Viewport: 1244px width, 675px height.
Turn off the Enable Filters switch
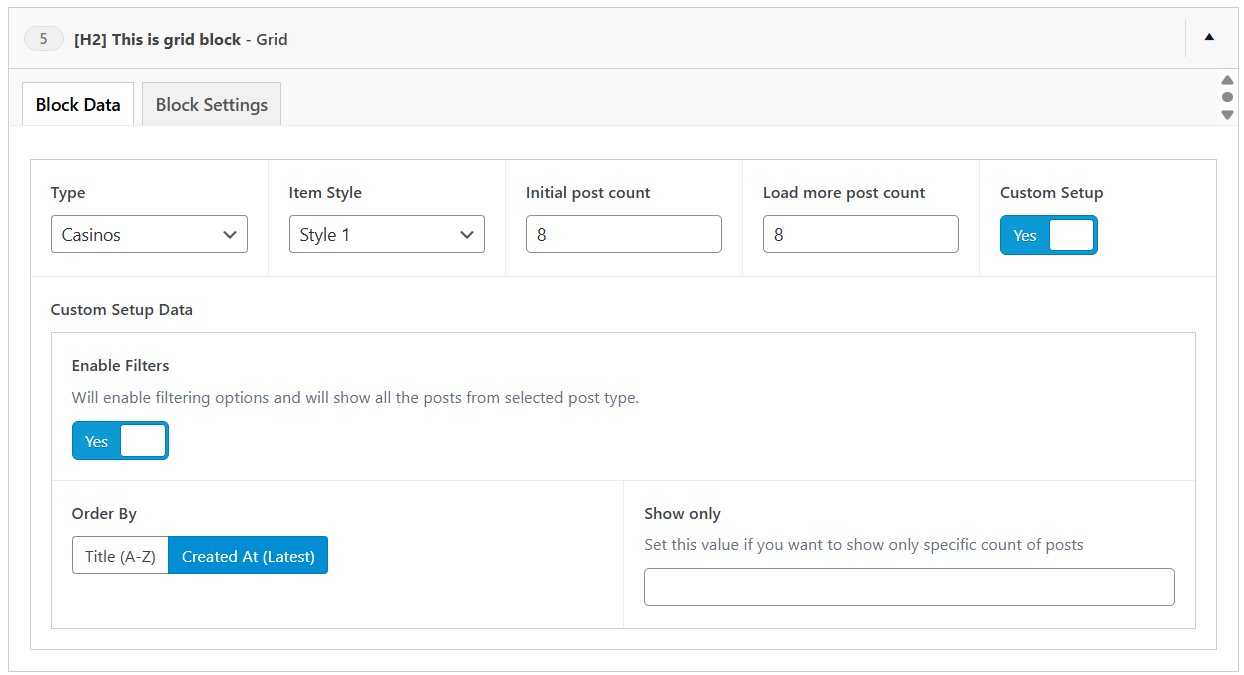(120, 441)
